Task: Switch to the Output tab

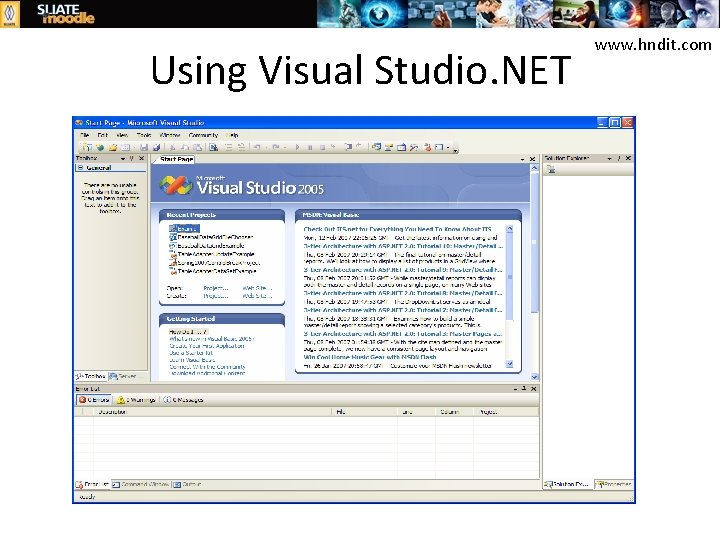Action: pos(187,484)
